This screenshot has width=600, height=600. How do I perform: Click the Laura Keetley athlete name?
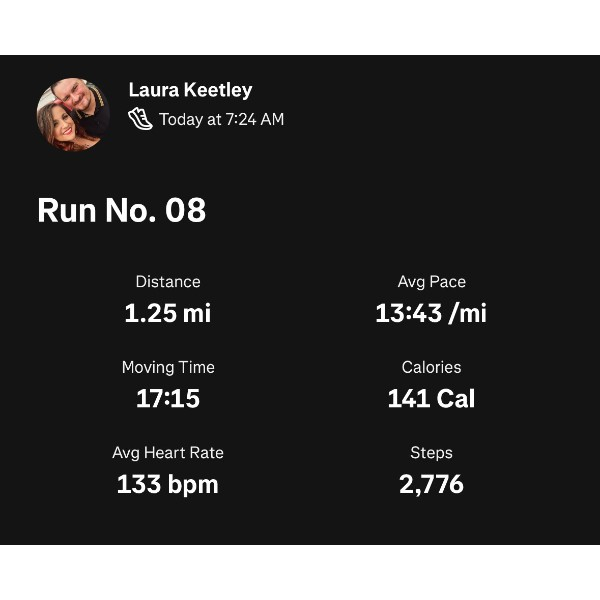[190, 90]
